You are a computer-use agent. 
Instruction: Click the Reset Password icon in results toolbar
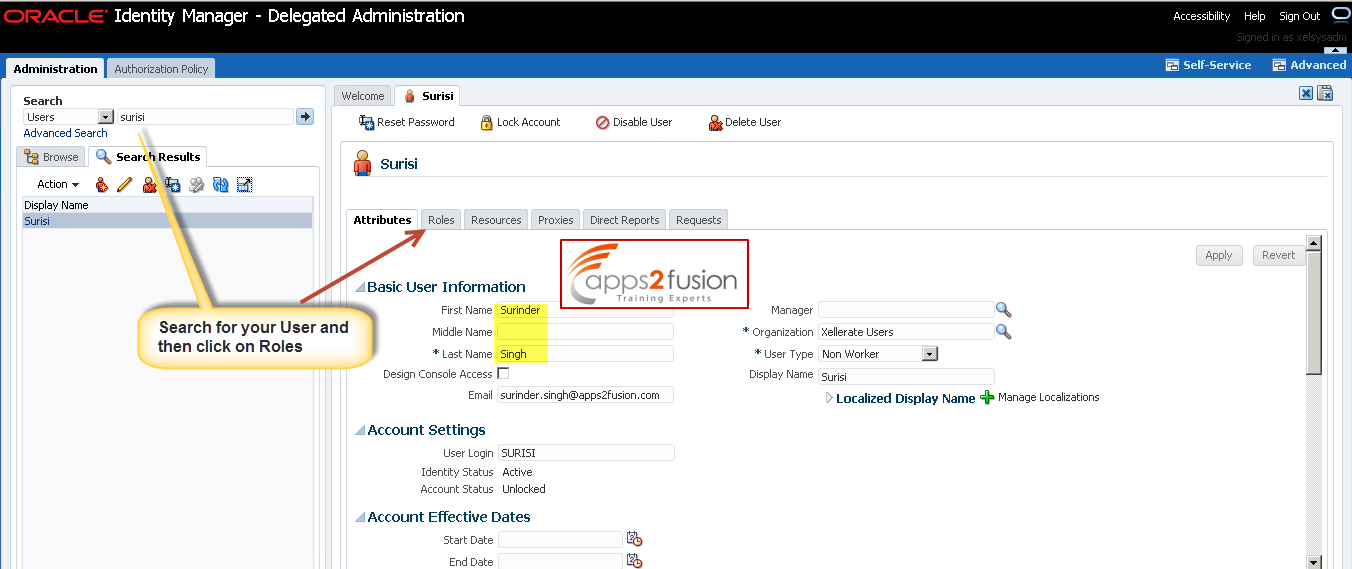172,184
